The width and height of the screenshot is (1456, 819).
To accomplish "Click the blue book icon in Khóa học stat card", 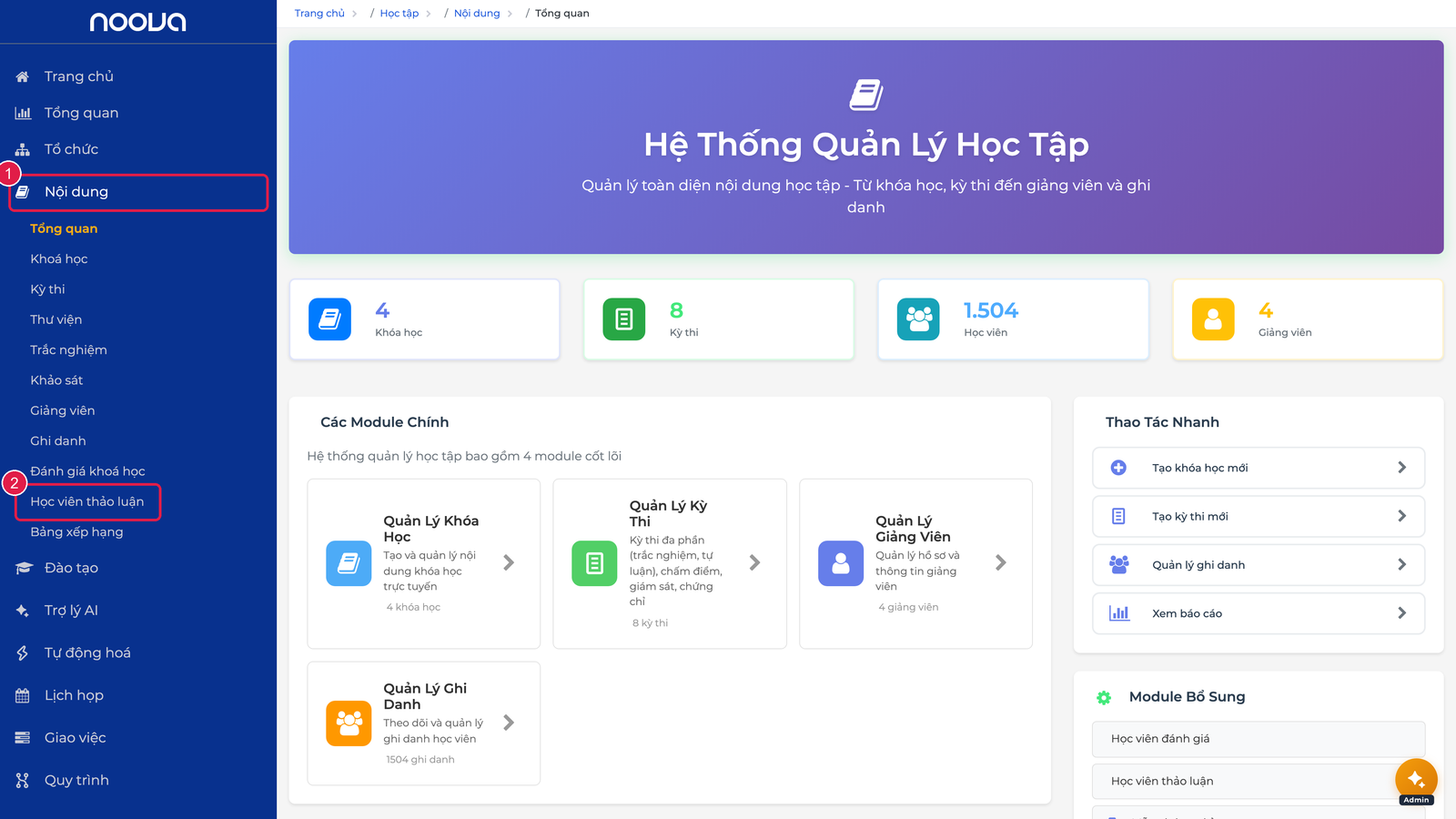I will coord(329,319).
